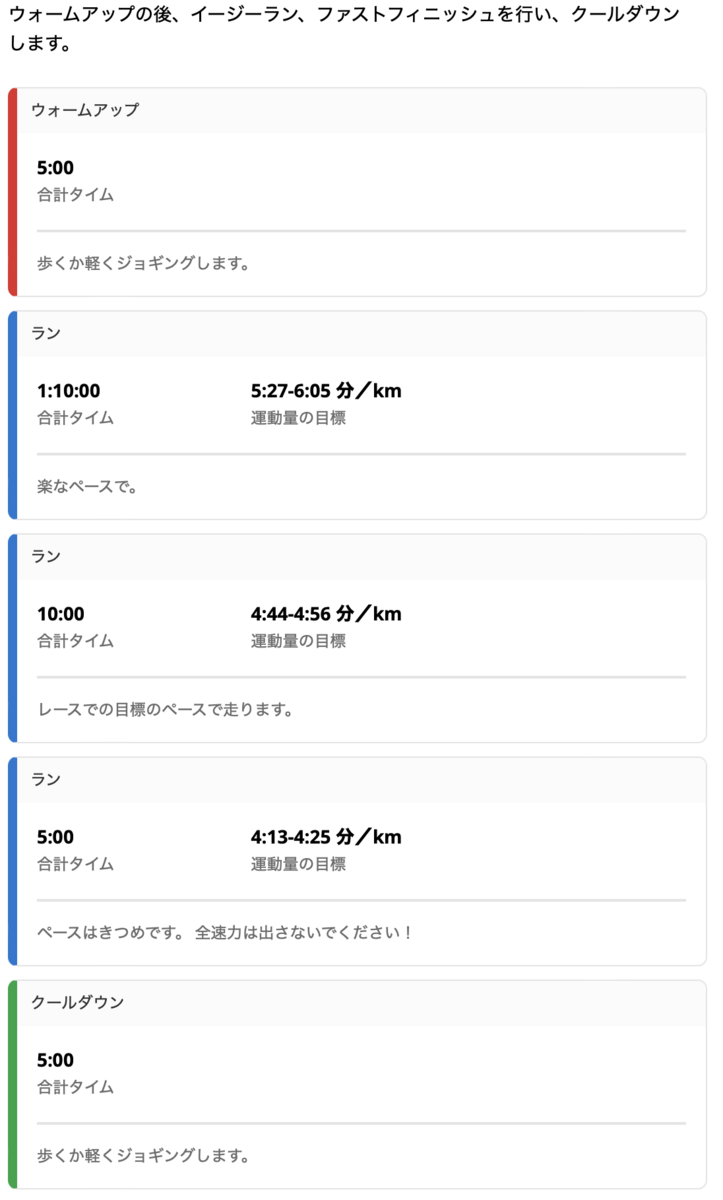723x1200 pixels.
Task: Click the 4:44-4:56 分/km pace target
Action: point(326,614)
